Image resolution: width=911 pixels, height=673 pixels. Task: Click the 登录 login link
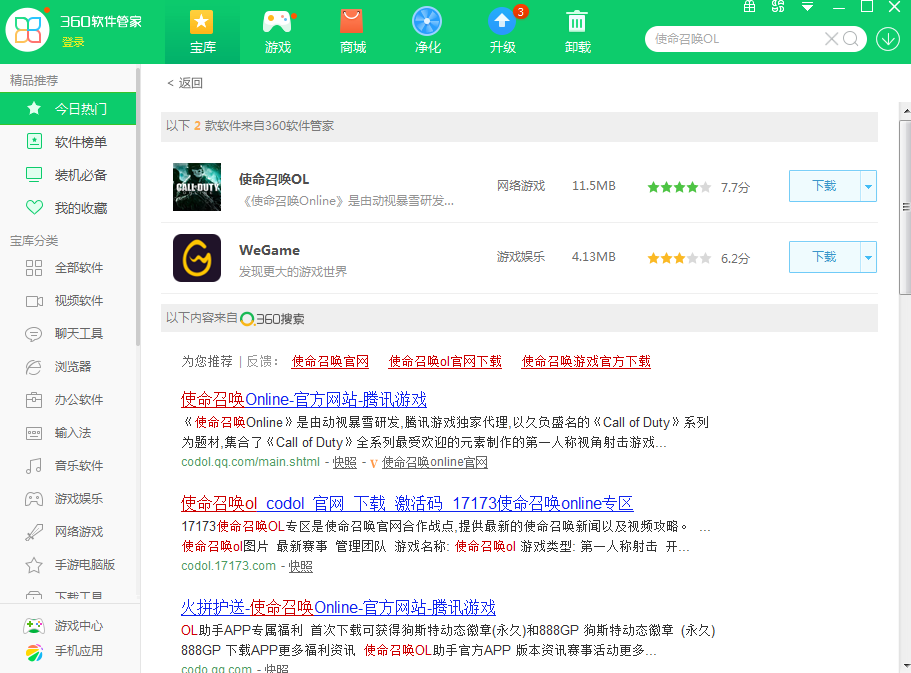[73, 42]
